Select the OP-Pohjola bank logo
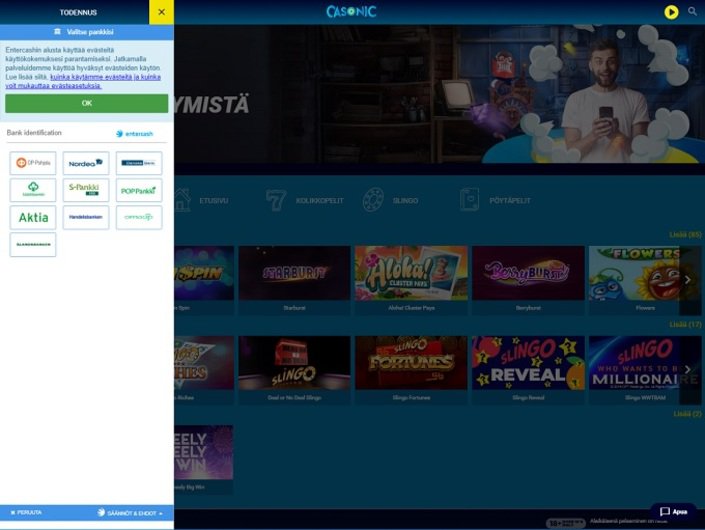 click(x=33, y=163)
